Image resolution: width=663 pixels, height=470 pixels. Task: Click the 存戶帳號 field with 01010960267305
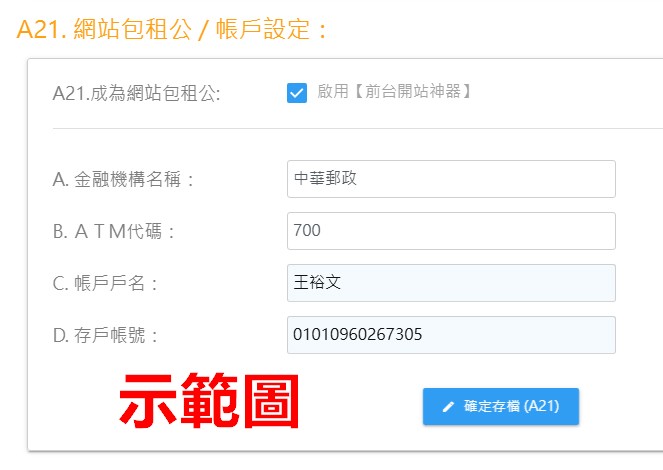pos(451,335)
